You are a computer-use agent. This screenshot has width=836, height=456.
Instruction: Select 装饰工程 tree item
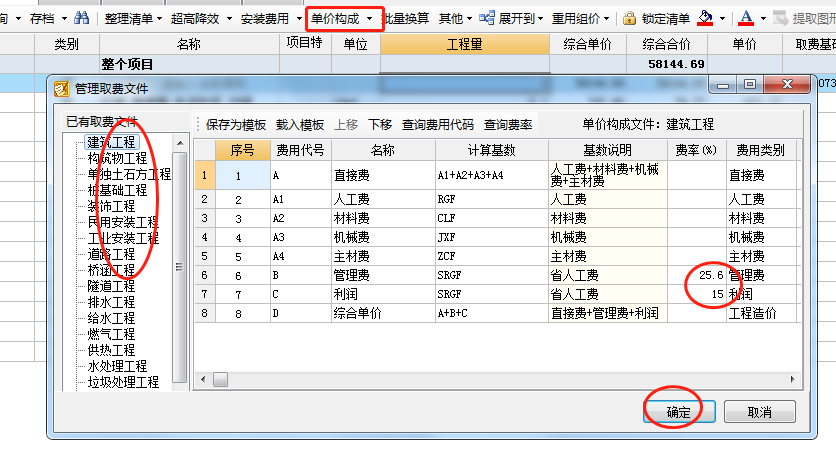(x=111, y=206)
